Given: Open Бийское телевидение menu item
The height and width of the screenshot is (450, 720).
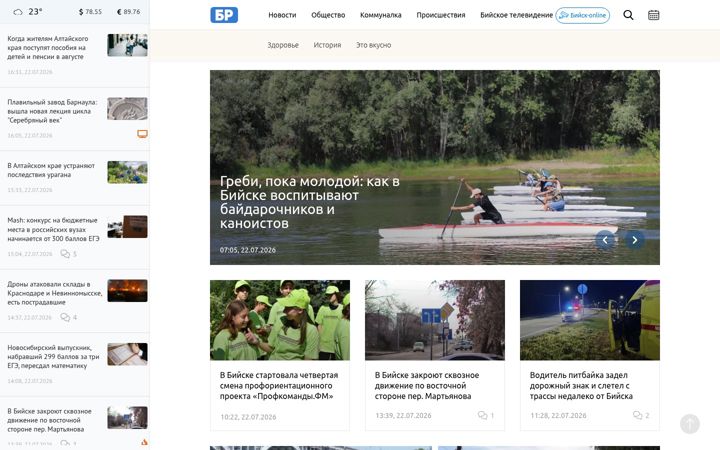Looking at the screenshot, I should [517, 15].
